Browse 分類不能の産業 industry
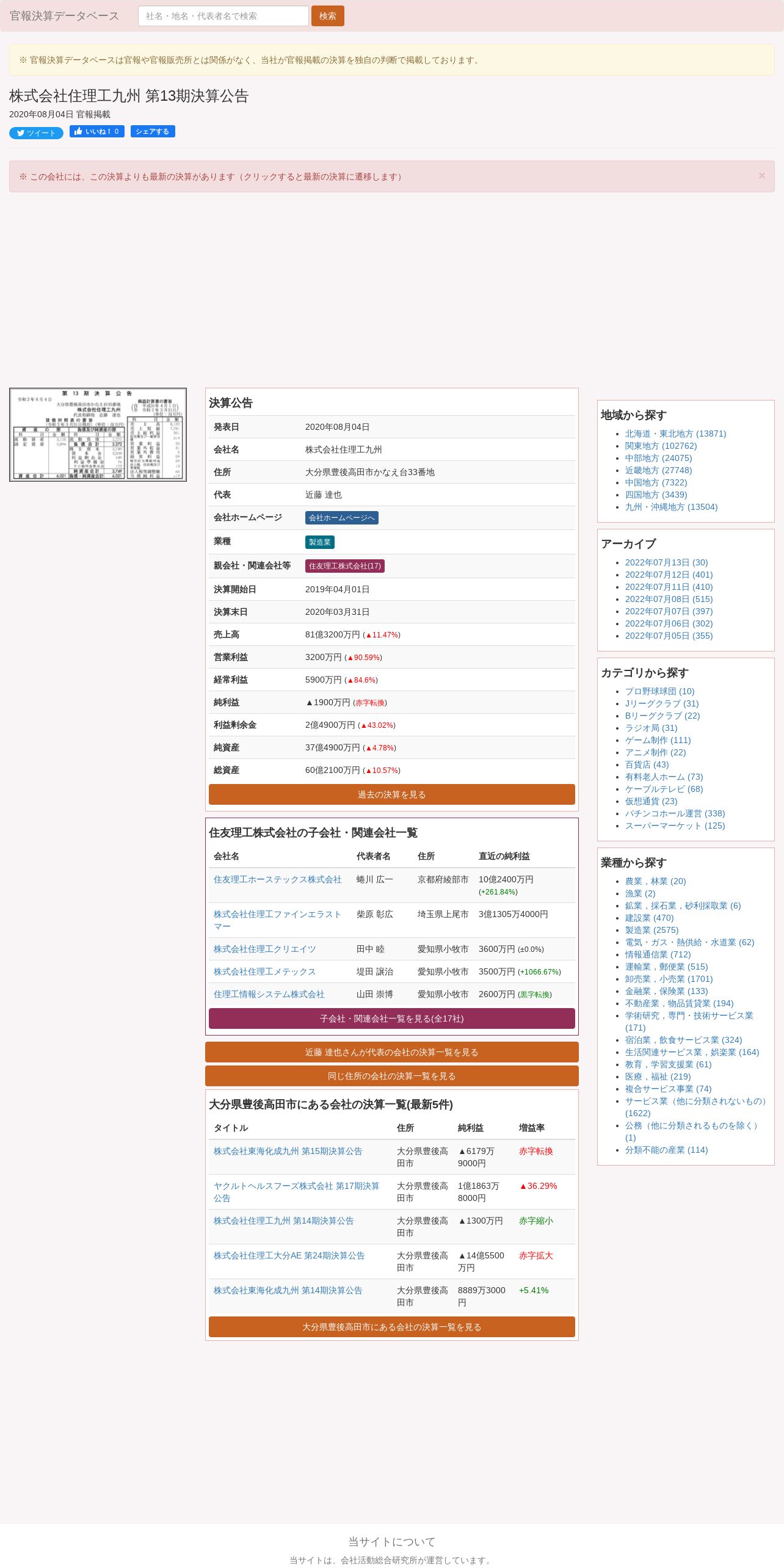Screen dimensions: 784x1568 click(x=666, y=1150)
